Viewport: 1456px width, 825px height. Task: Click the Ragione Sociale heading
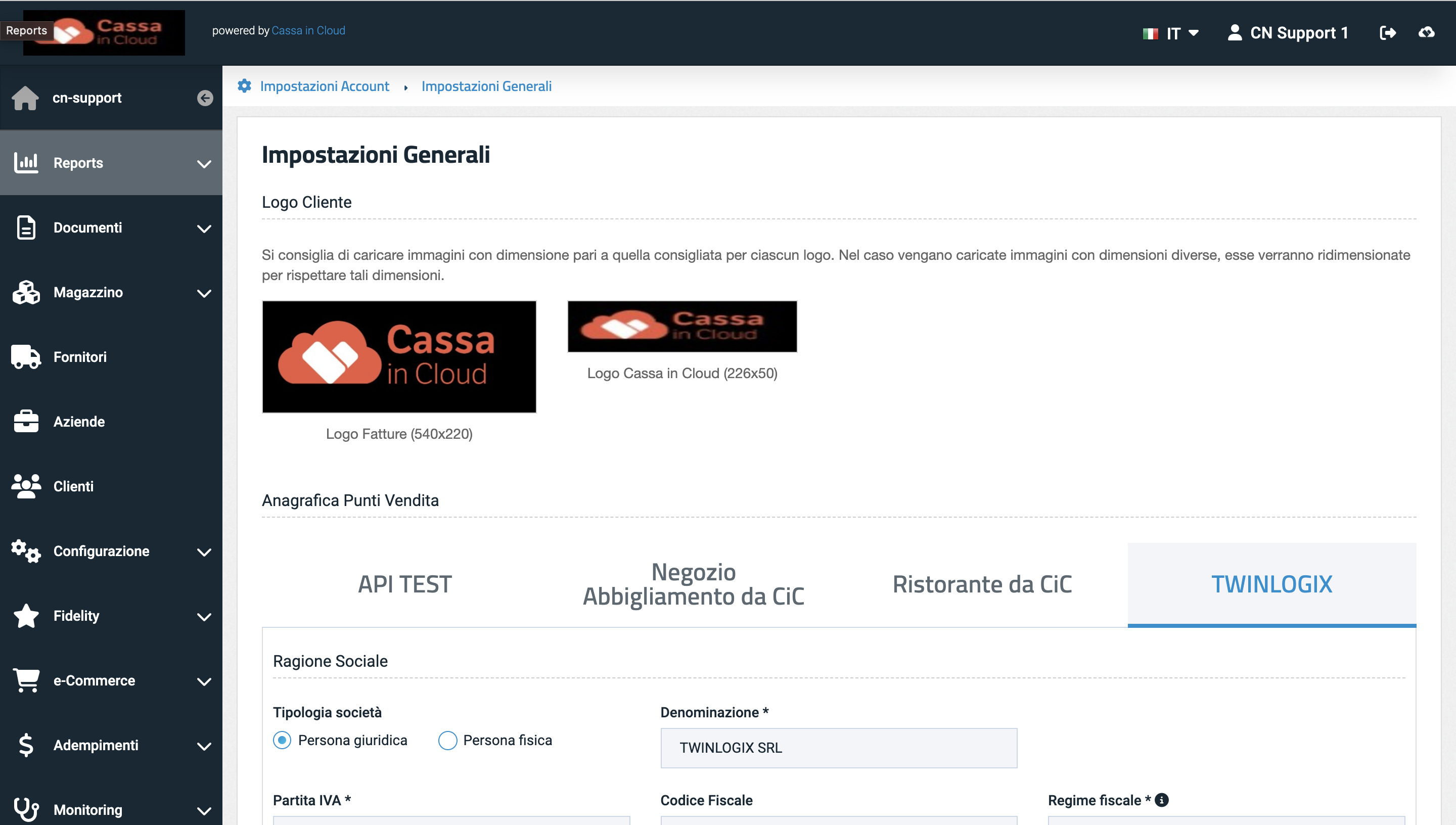[x=330, y=661]
